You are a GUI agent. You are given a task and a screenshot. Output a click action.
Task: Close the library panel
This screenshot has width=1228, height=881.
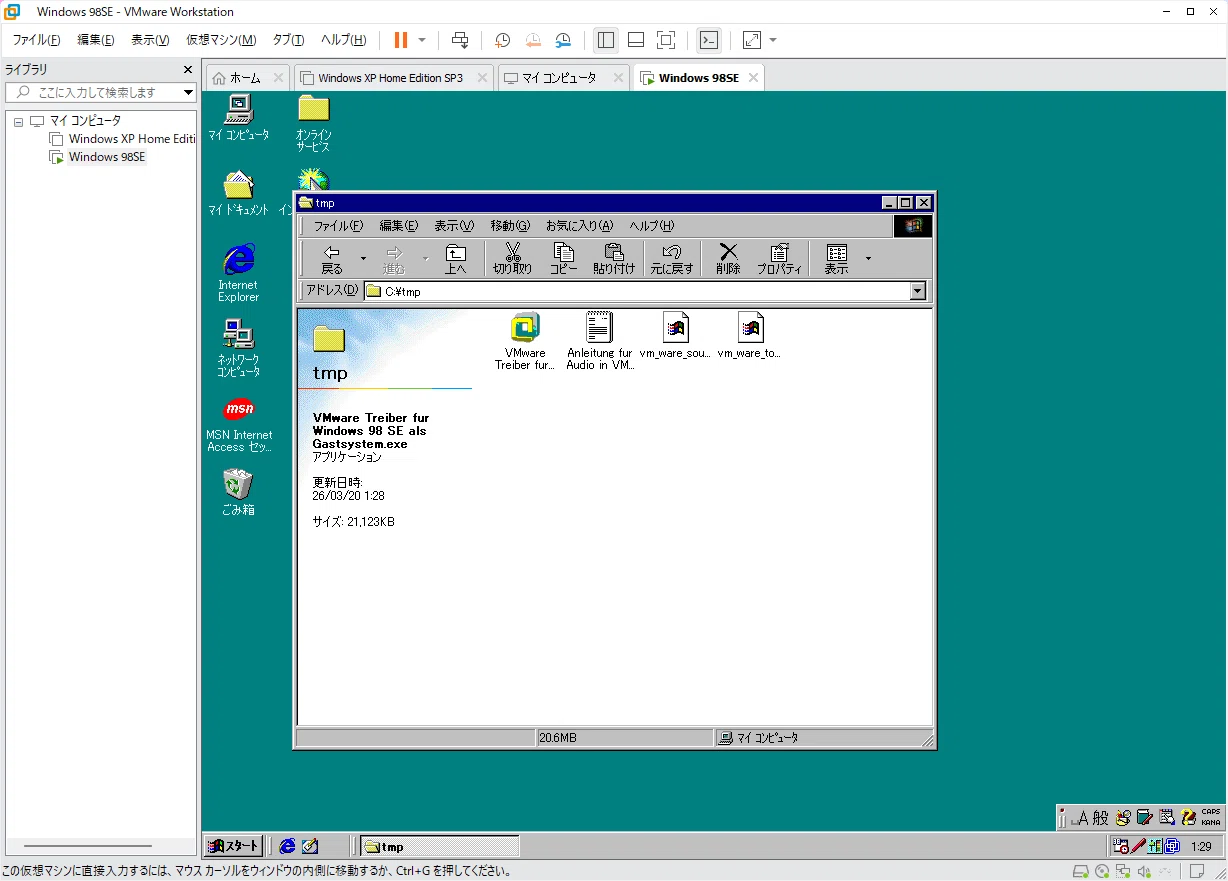tap(187, 70)
